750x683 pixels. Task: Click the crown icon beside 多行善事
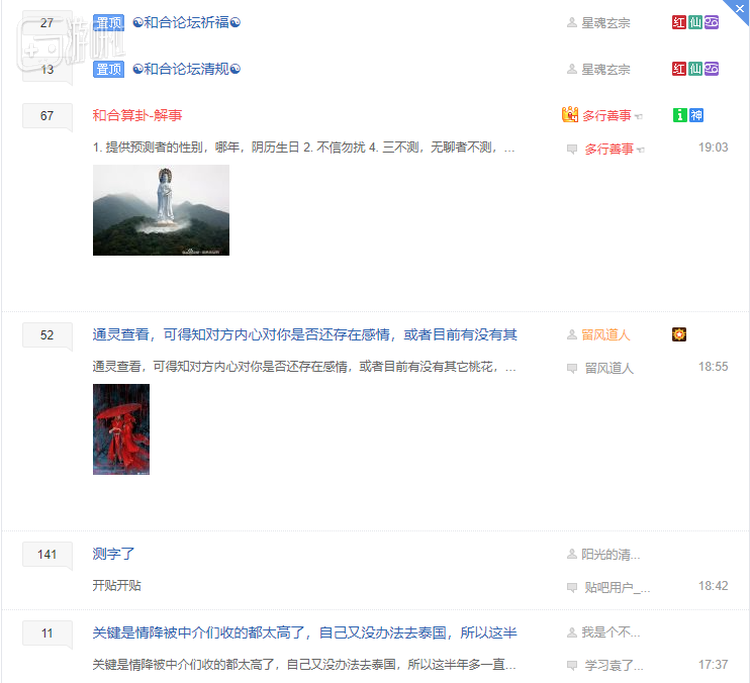pos(570,115)
